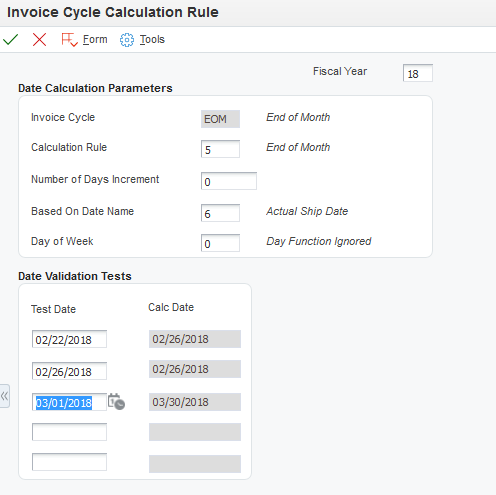496x495 pixels.
Task: Click the Based On Date Name field
Action: 220,213
